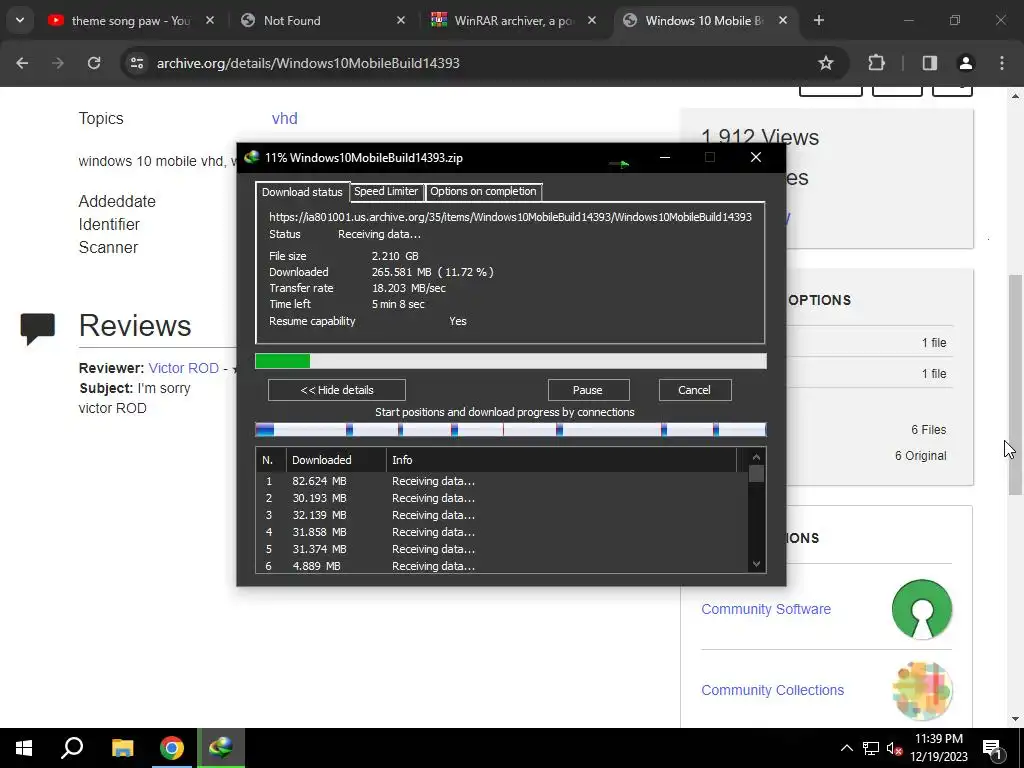Sort by the N. column header
This screenshot has width=1024, height=768.
270,460
